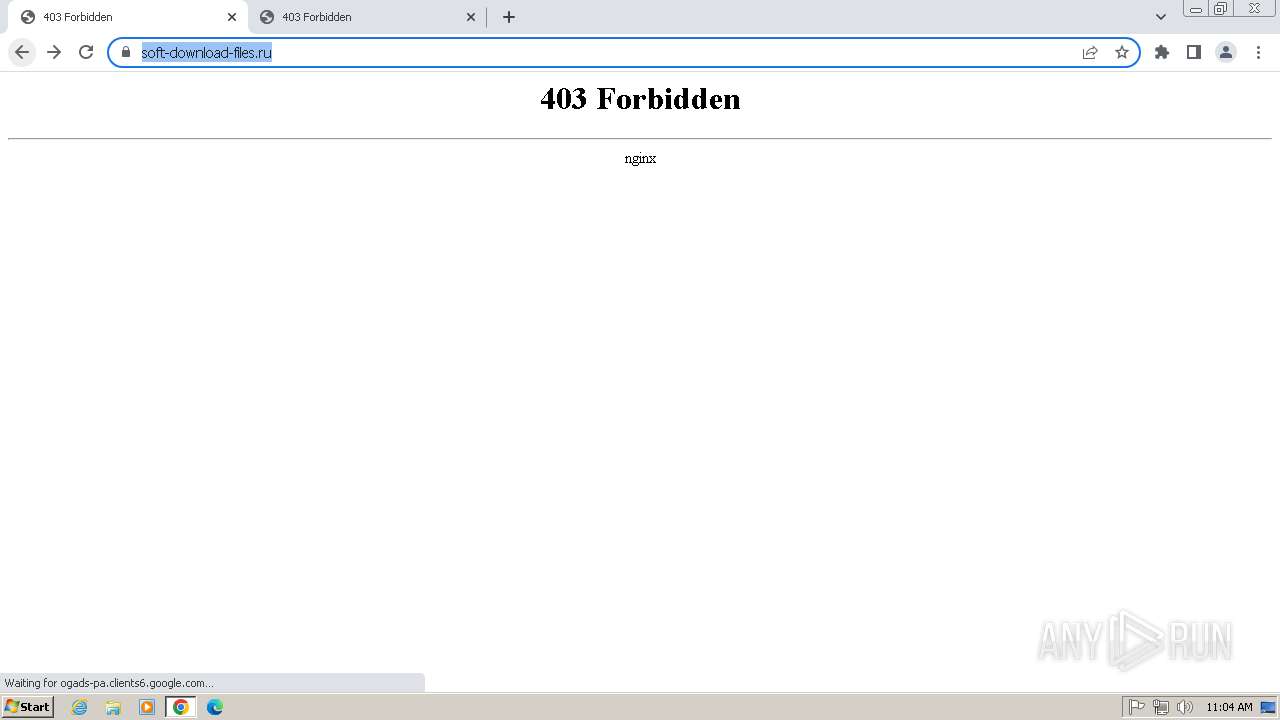This screenshot has width=1280, height=720.
Task: Close the first 403 Forbidden tab
Action: (232, 17)
